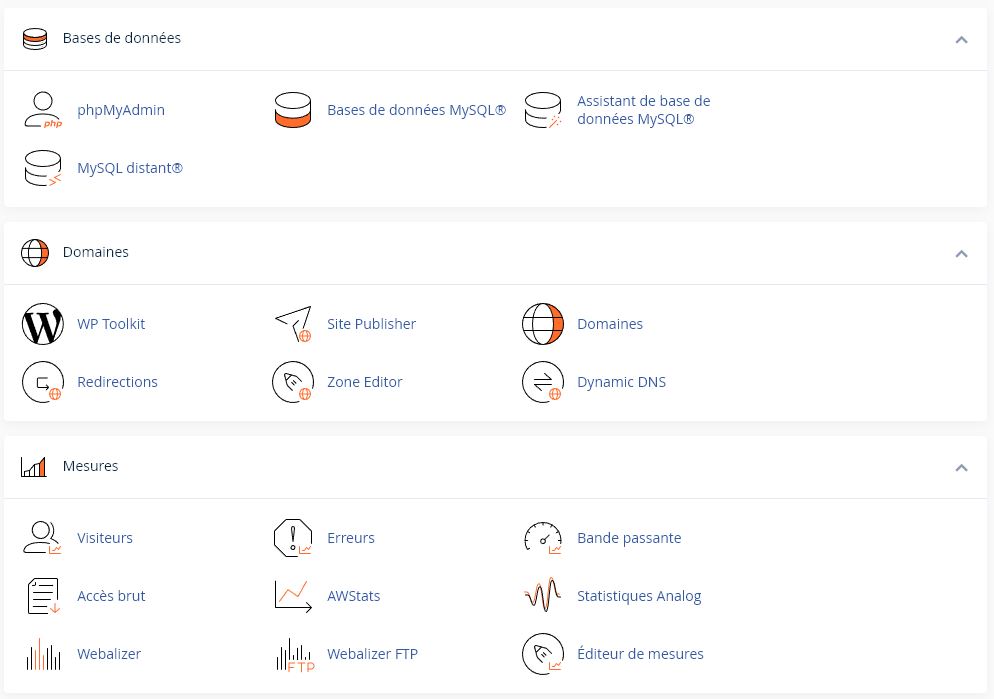
Task: Click the Accès brut link
Action: click(111, 596)
